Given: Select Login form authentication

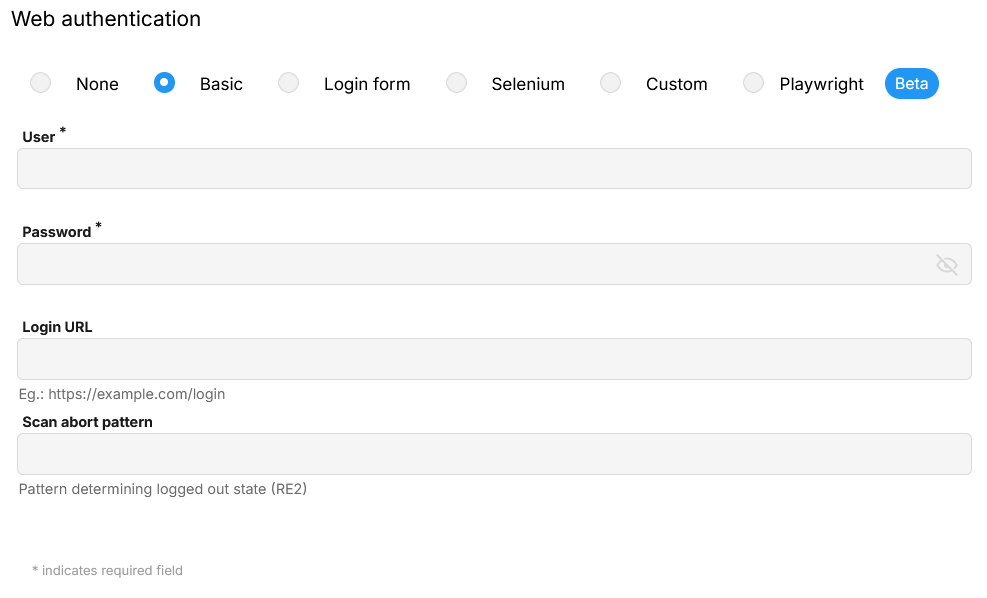Looking at the screenshot, I should 287,84.
